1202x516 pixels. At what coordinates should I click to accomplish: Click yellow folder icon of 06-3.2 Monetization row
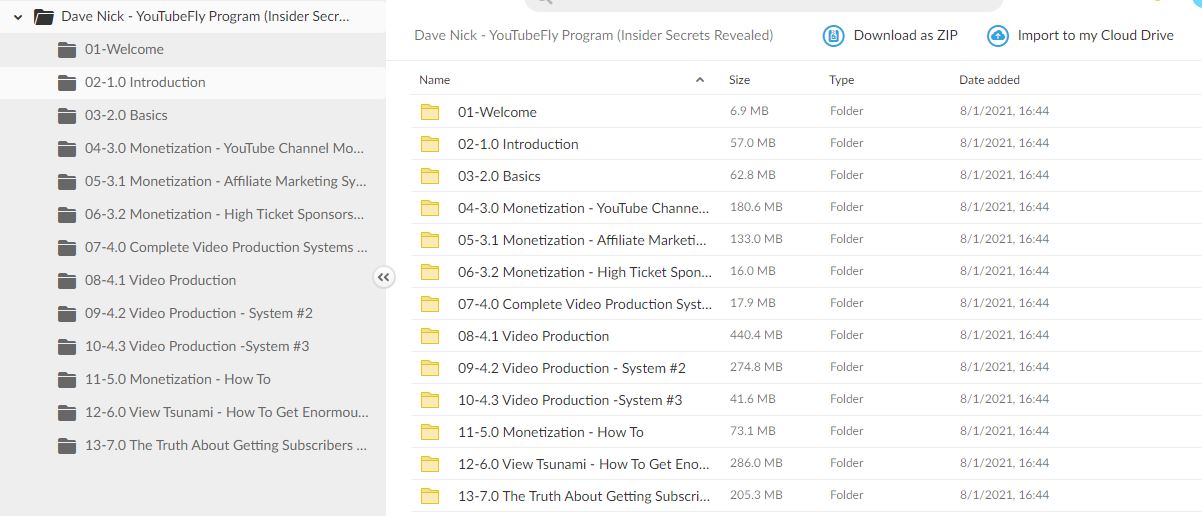(x=430, y=272)
